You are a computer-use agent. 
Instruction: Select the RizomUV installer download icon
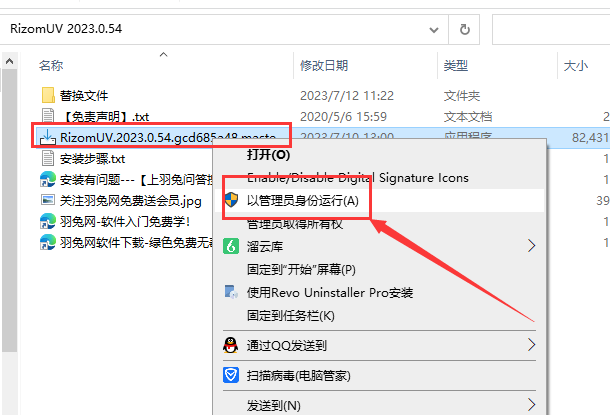coord(47,137)
